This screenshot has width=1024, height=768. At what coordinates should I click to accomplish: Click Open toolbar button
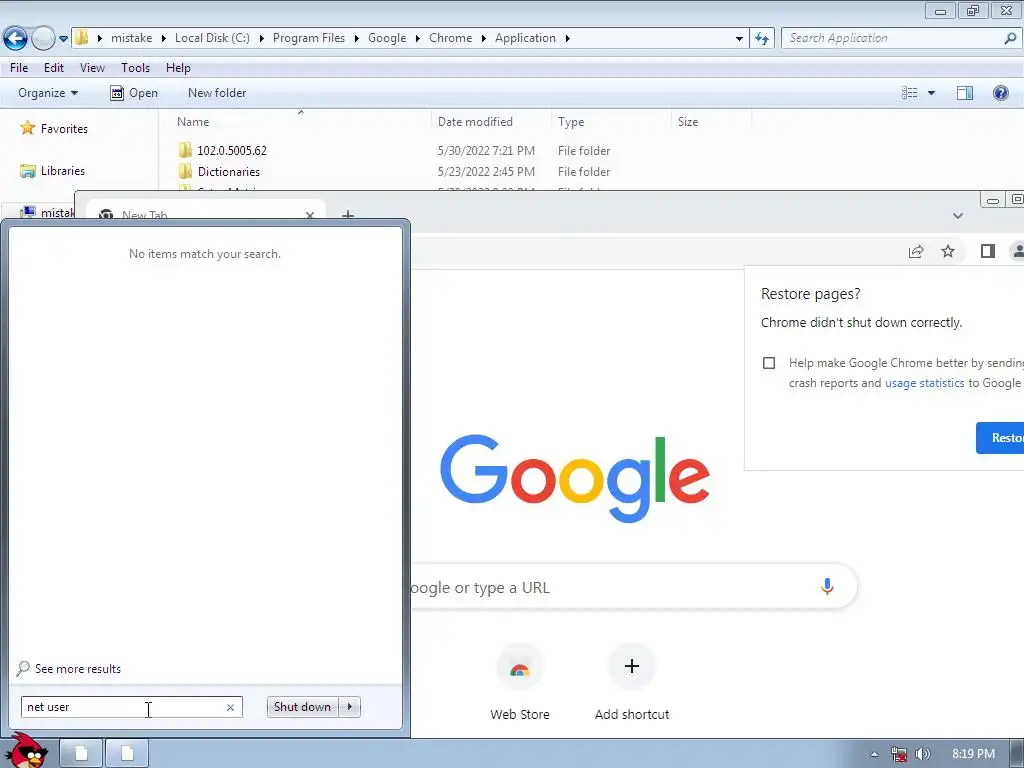(134, 93)
